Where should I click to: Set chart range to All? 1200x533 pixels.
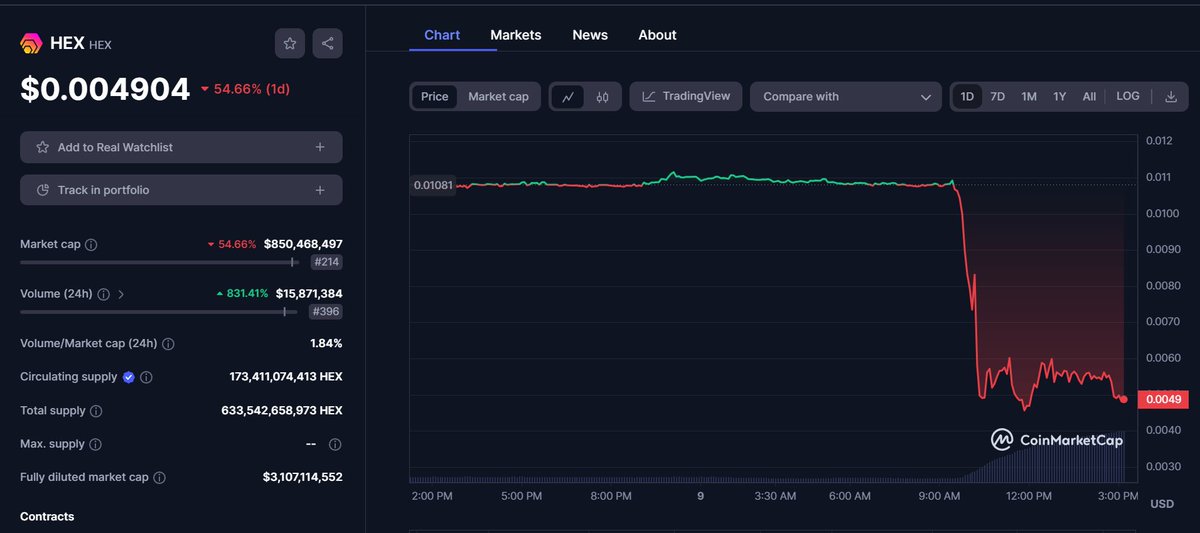point(1089,97)
